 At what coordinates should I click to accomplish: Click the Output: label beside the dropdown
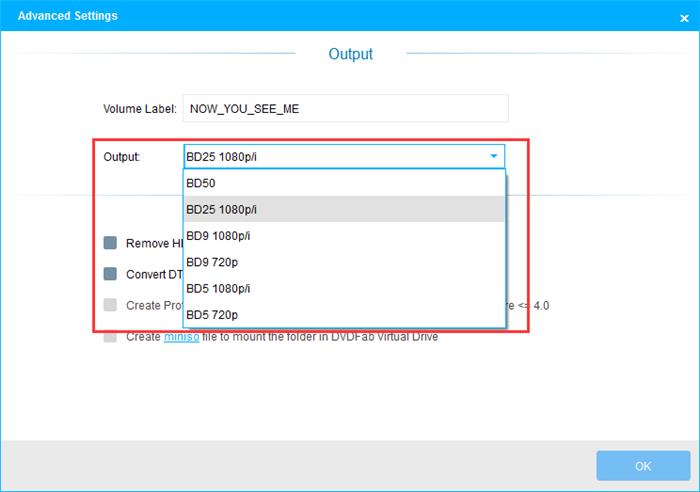(x=122, y=157)
